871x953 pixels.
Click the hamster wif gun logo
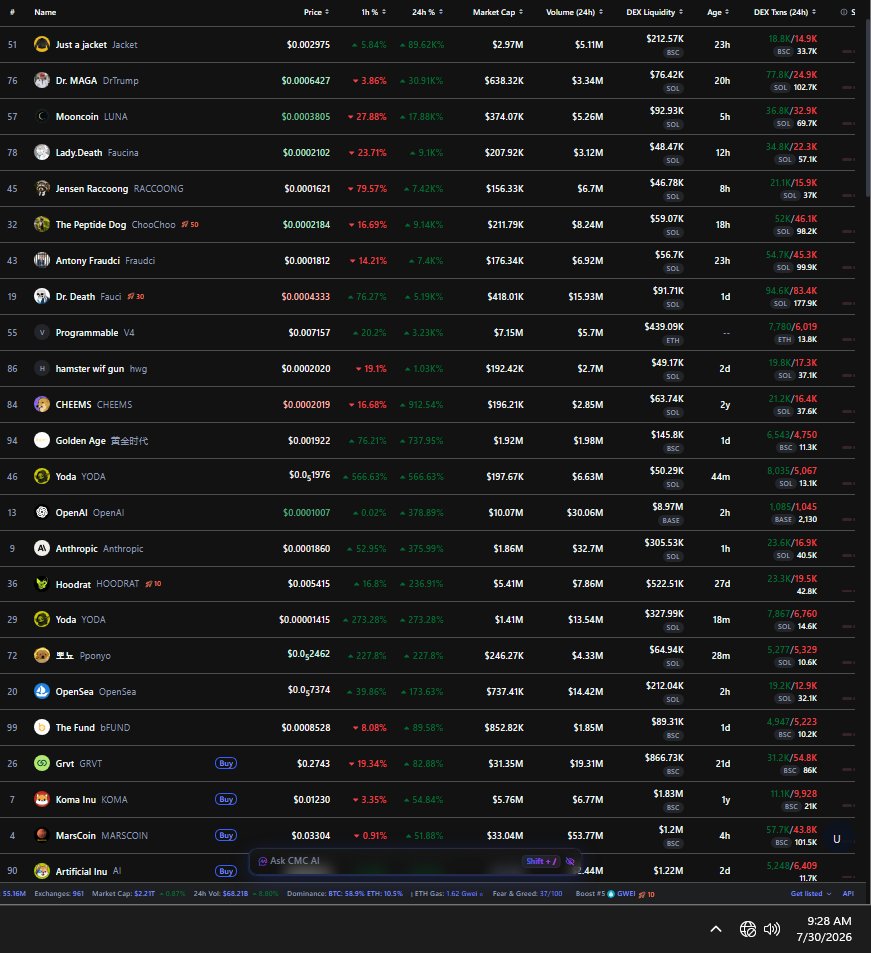click(x=42, y=368)
